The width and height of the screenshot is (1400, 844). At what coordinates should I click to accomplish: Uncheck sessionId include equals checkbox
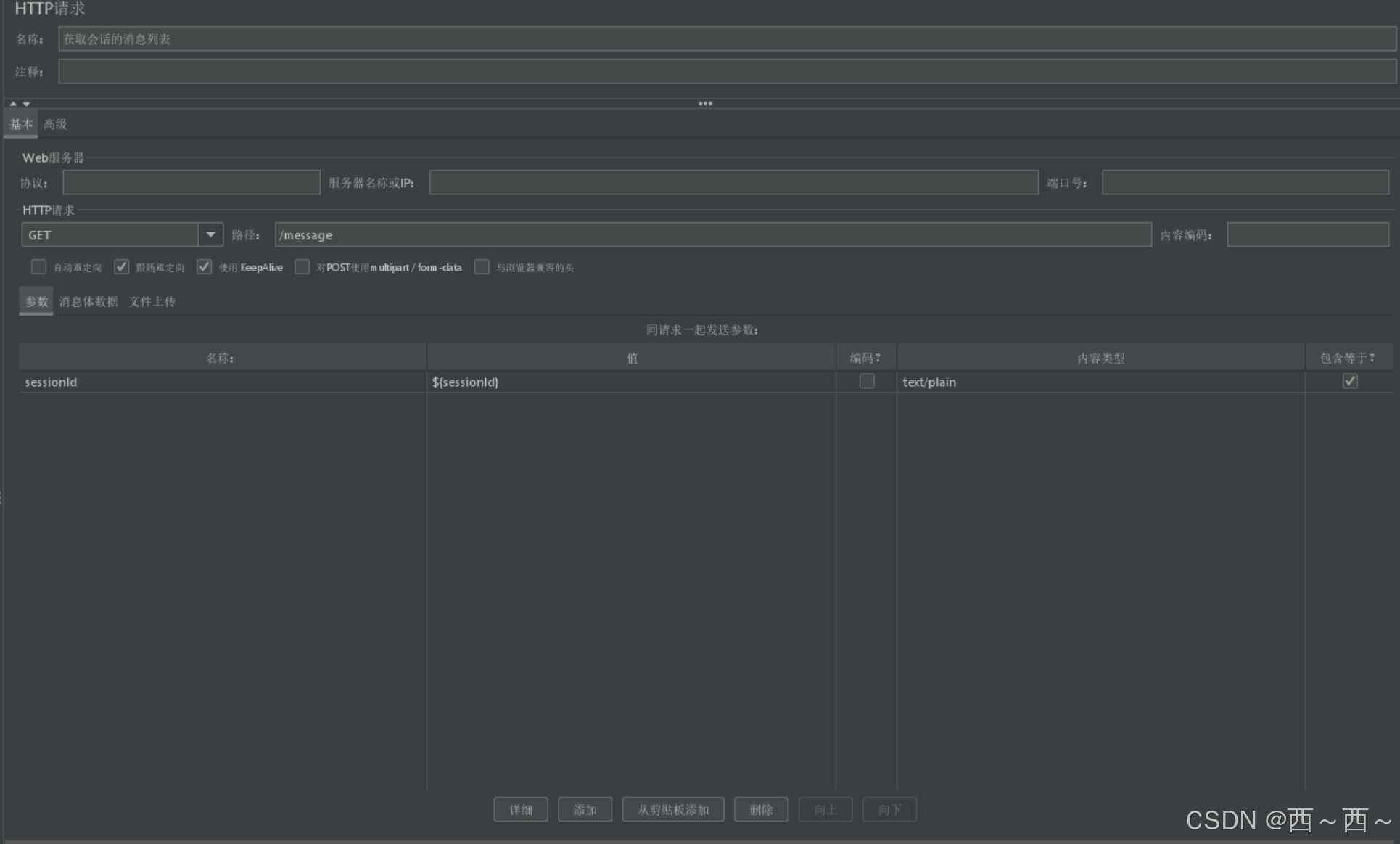tap(1350, 381)
